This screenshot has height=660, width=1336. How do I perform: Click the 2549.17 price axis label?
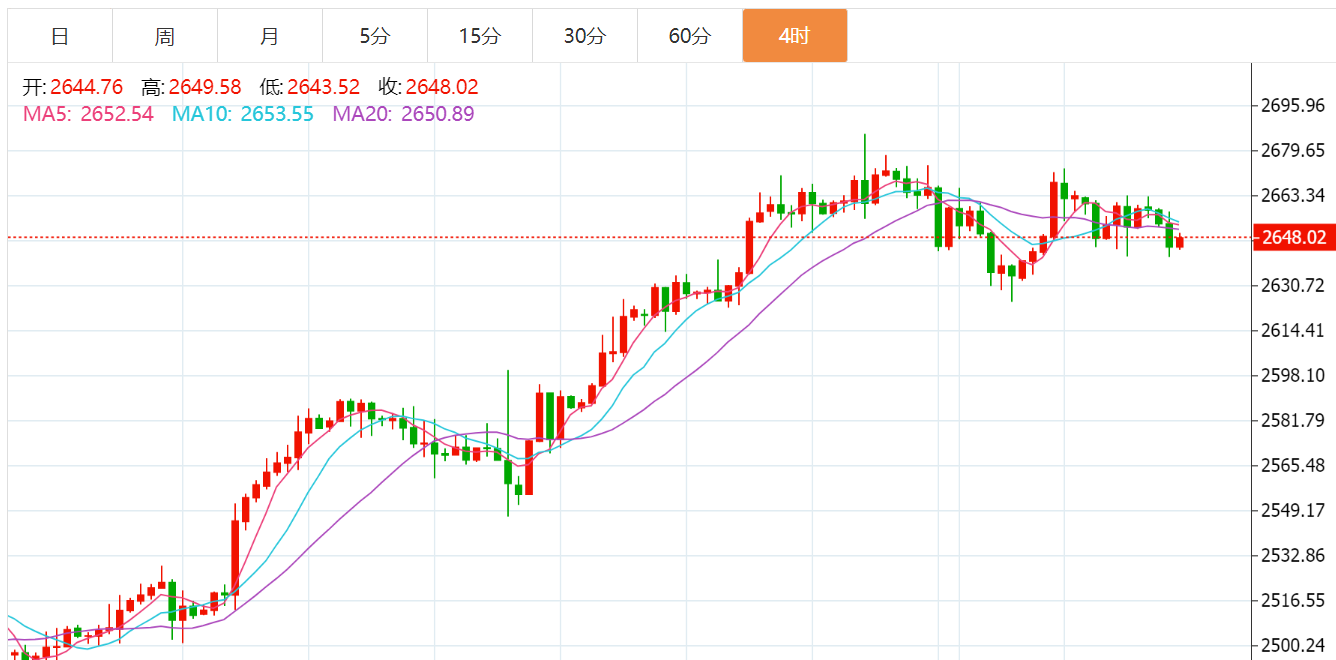(x=1294, y=511)
